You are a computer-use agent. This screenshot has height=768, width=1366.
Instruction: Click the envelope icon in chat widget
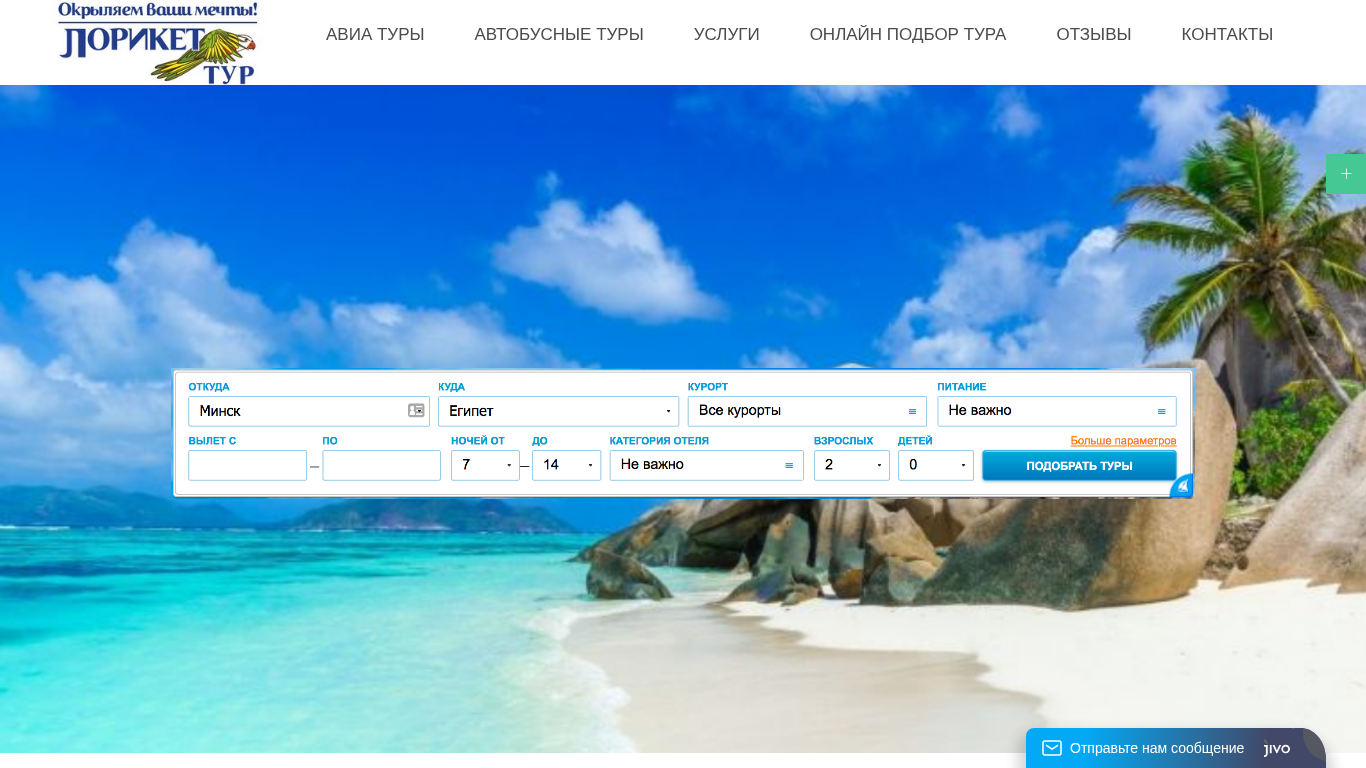(x=1051, y=748)
